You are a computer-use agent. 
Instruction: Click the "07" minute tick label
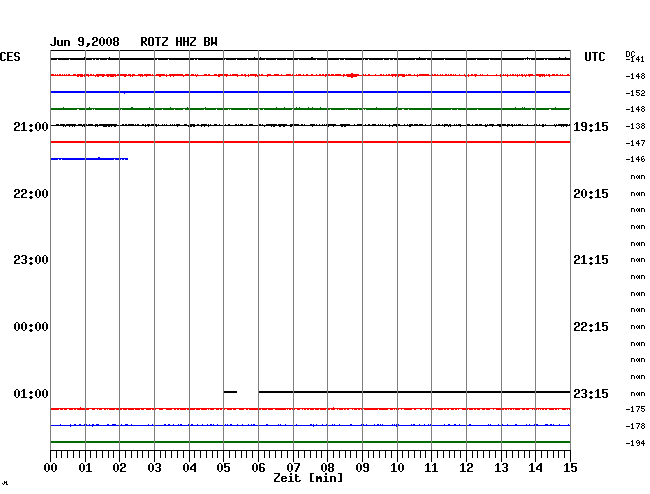click(293, 468)
